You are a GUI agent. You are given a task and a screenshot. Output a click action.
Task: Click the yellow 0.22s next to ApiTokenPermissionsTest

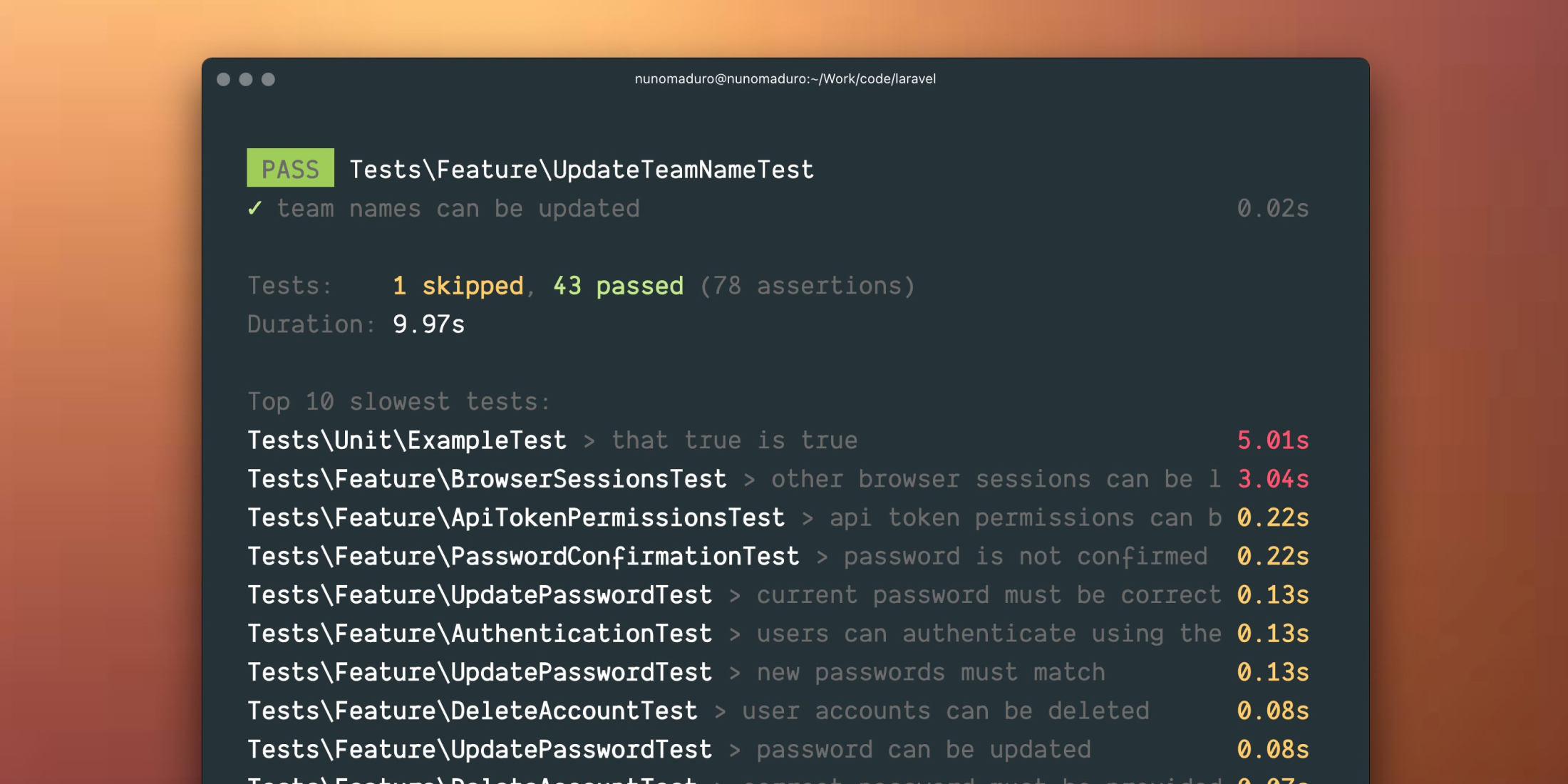tap(1273, 517)
